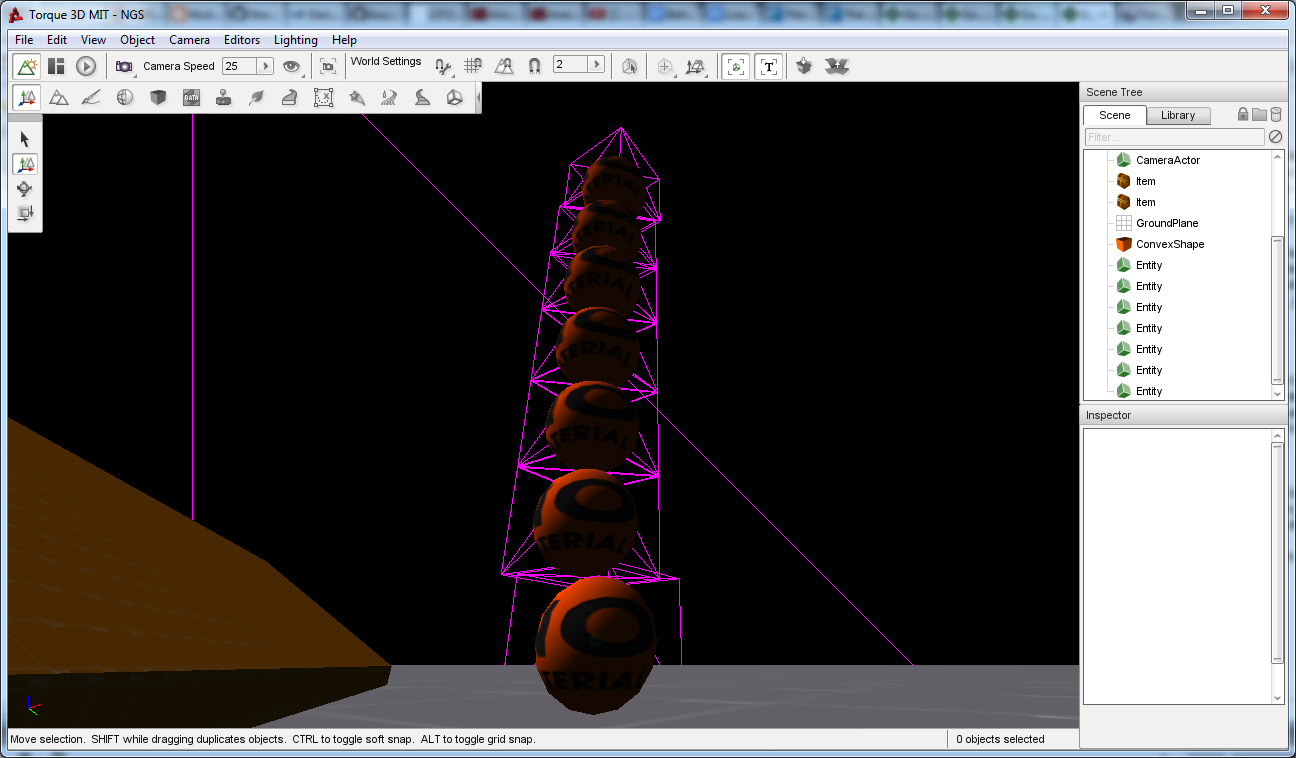Select the Object Editor axis-gizmo tool
Screen dimensions: 1296x758
[x=27, y=97]
